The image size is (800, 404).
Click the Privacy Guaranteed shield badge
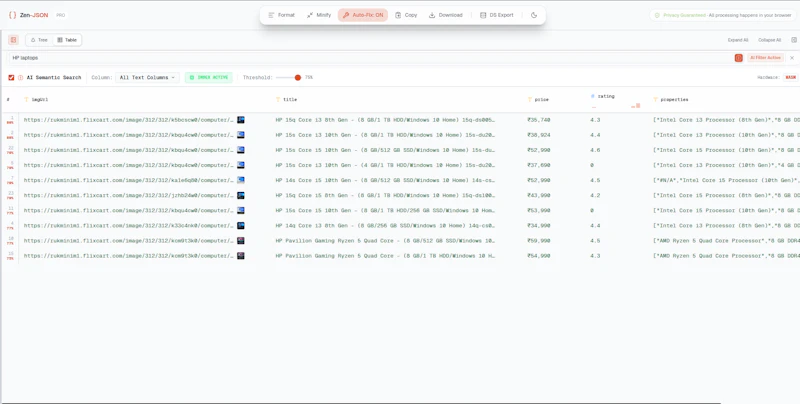pyautogui.click(x=722, y=15)
